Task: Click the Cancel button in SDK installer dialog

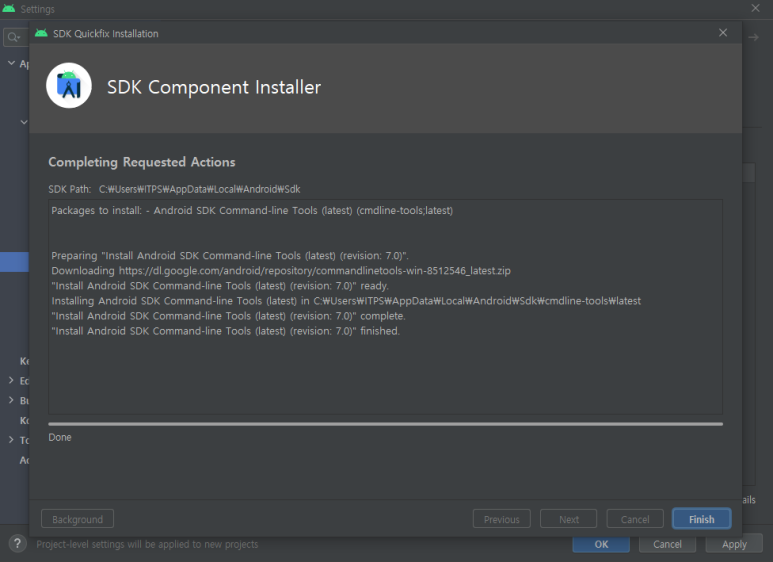Action: 635,519
